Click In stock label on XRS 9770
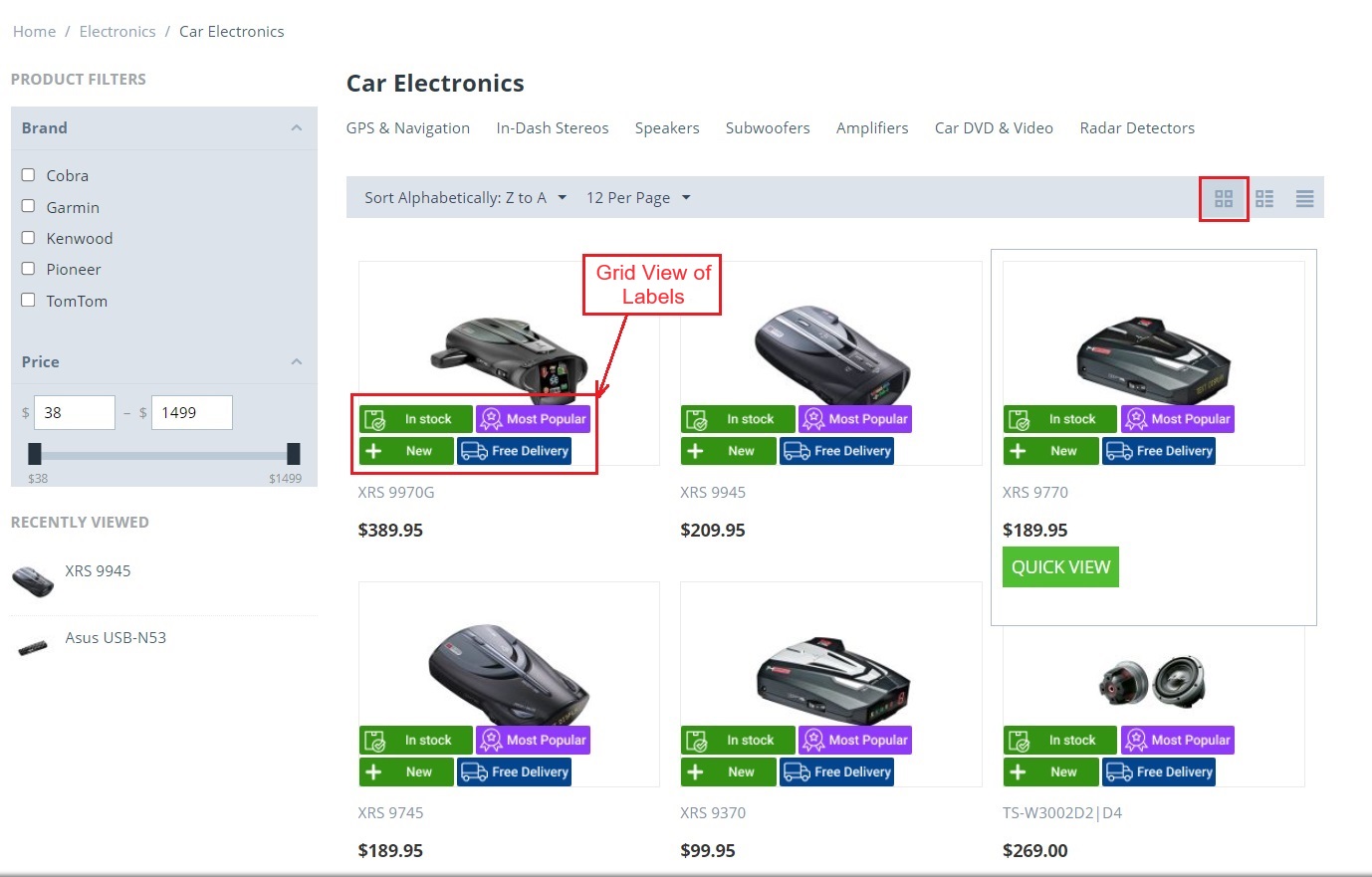Image resolution: width=1372 pixels, height=877 pixels. point(1060,419)
